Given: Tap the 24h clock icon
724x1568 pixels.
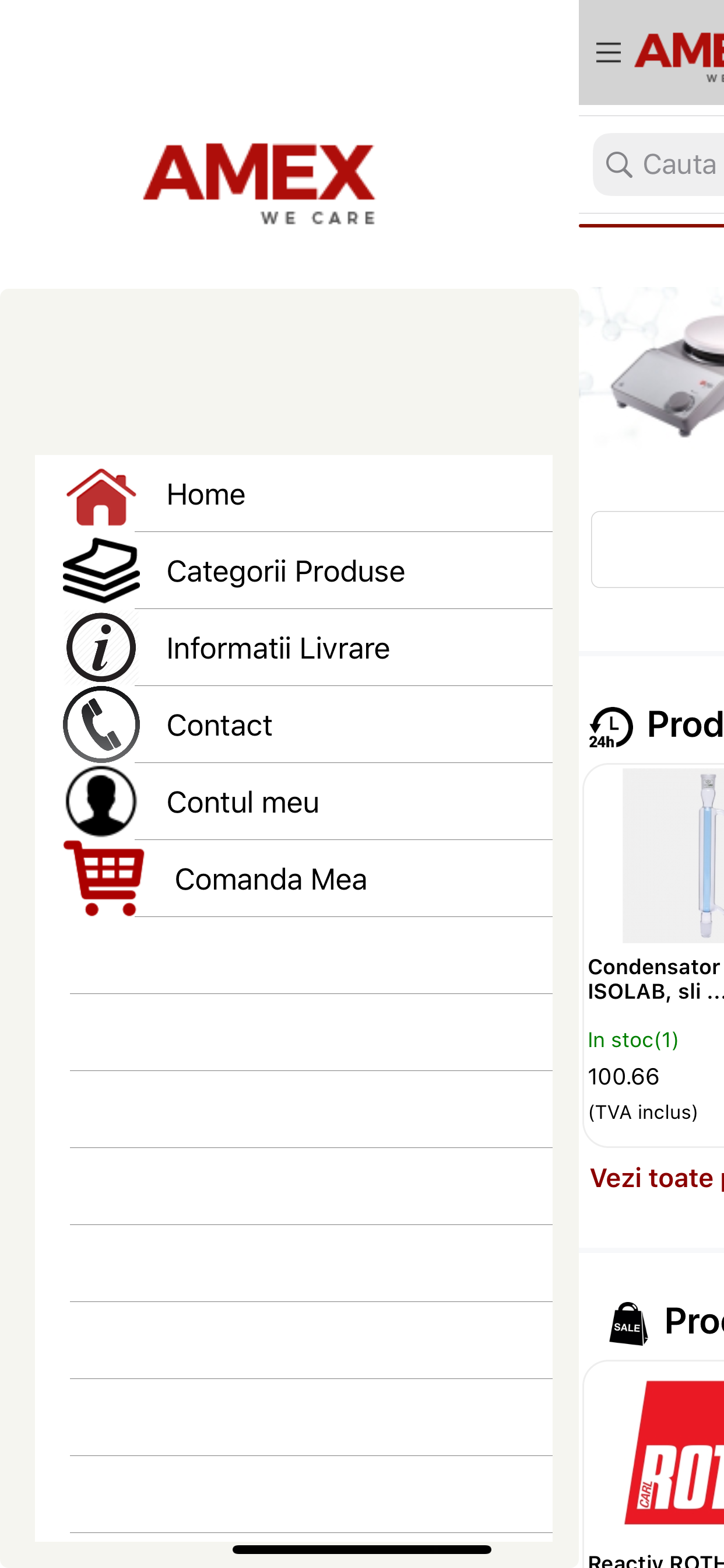Looking at the screenshot, I should (x=610, y=727).
